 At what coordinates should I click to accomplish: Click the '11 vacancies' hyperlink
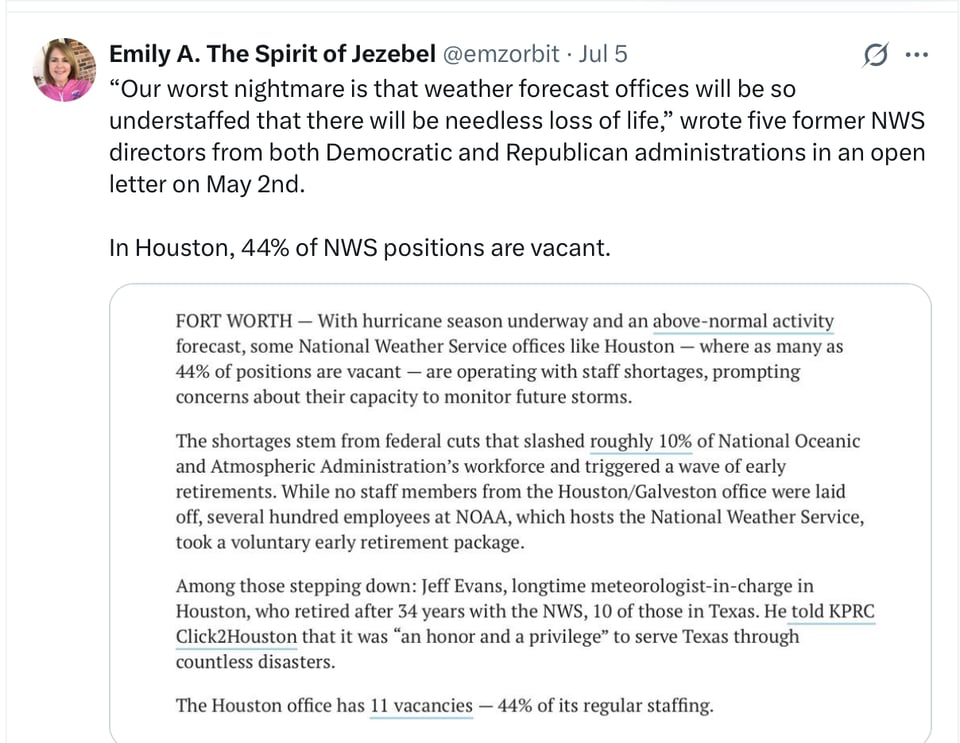(421, 705)
